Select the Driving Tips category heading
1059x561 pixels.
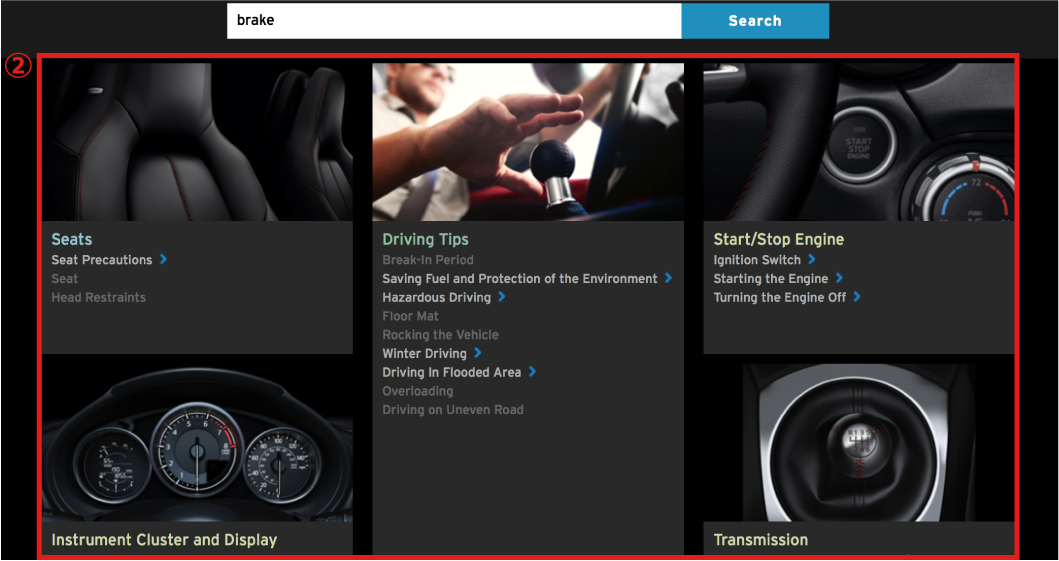click(x=425, y=239)
